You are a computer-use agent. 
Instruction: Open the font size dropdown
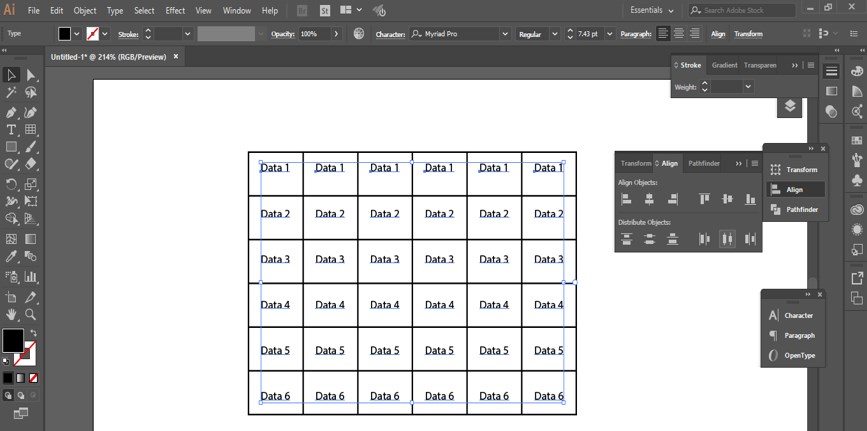click(x=610, y=34)
